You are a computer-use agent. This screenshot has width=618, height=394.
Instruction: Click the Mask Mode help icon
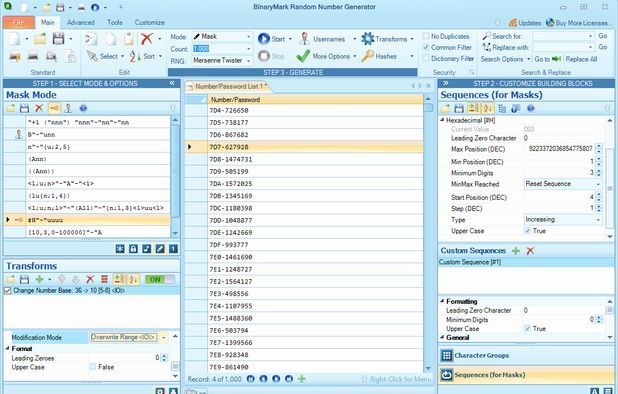point(83,108)
